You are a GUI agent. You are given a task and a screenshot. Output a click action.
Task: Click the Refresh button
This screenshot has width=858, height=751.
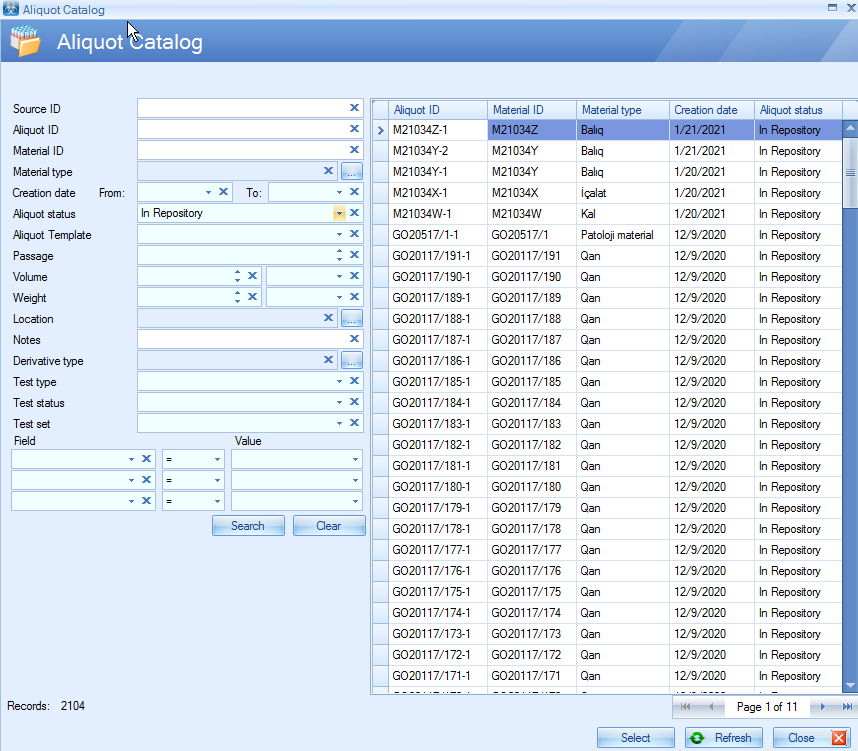(723, 738)
